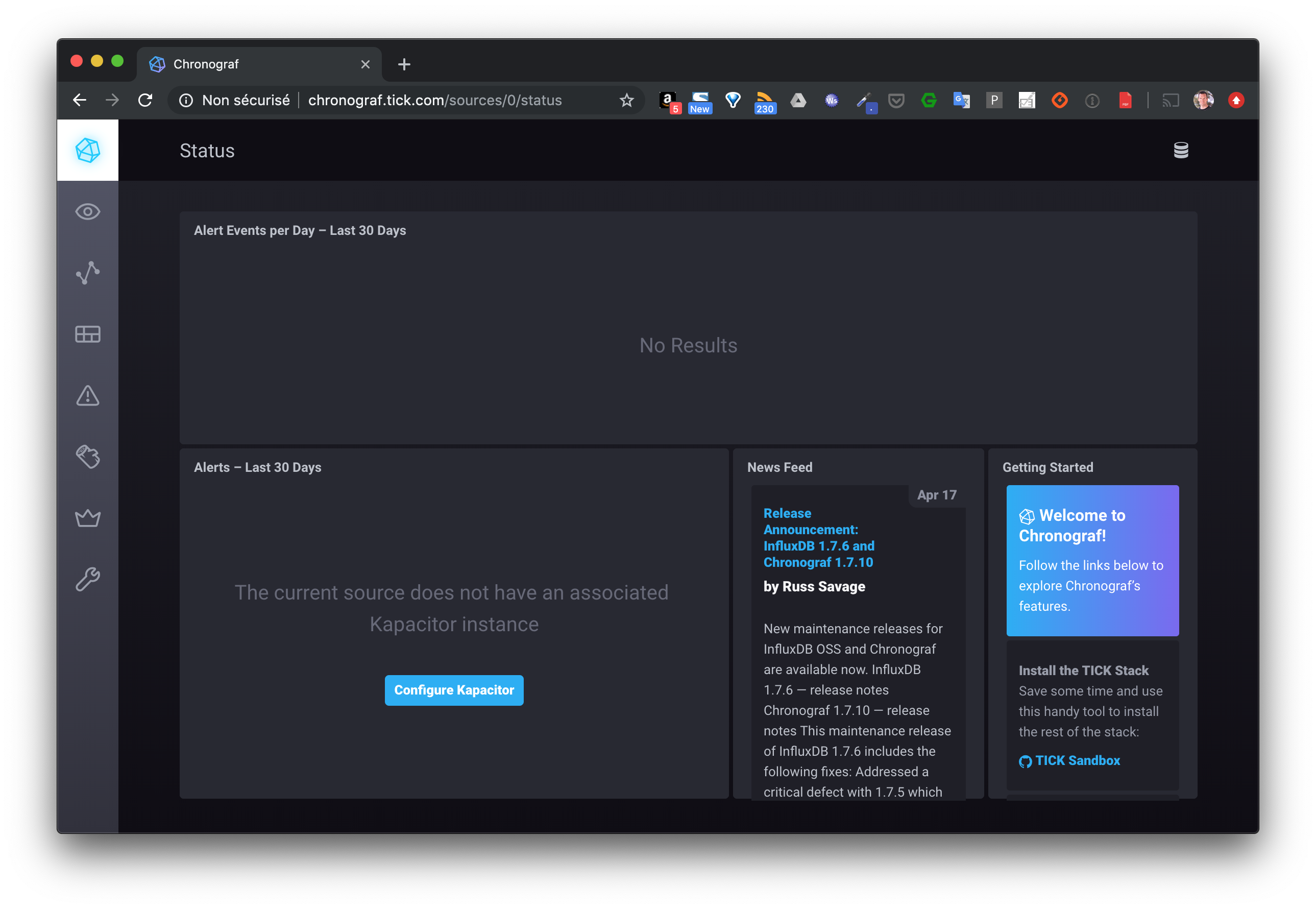1316x909 pixels.
Task: Click the crown/admin icon in sidebar
Action: pyautogui.click(x=88, y=518)
